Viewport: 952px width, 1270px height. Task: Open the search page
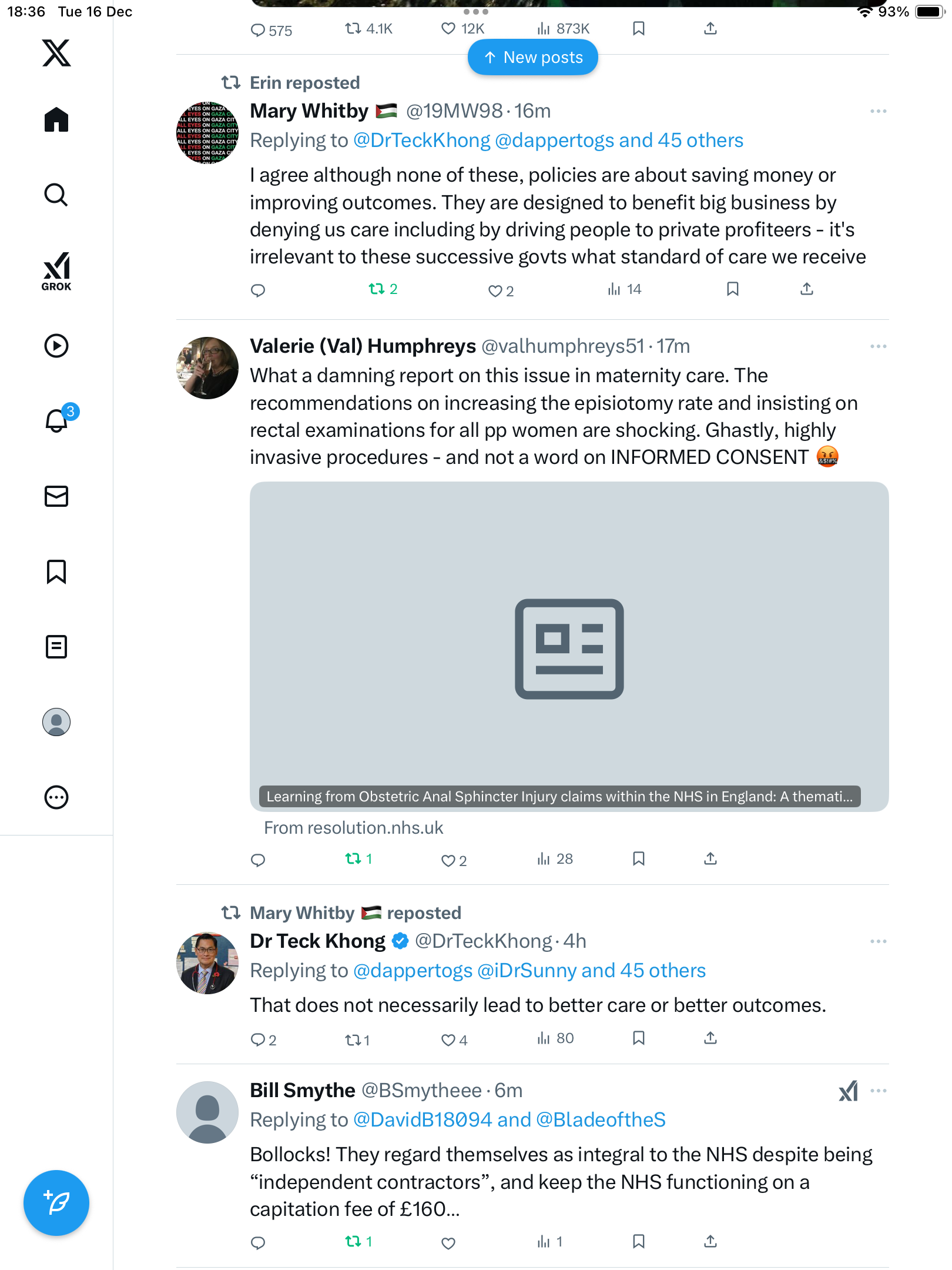coord(56,195)
